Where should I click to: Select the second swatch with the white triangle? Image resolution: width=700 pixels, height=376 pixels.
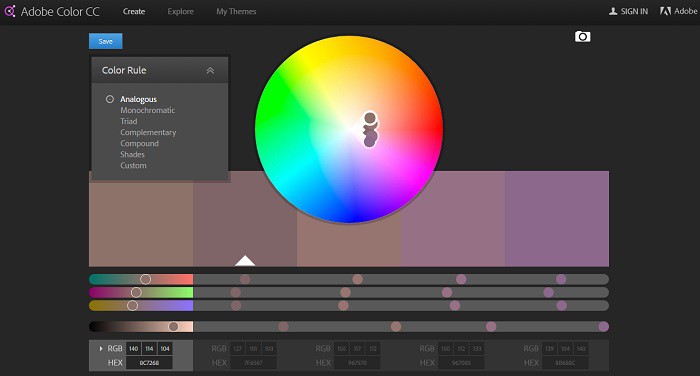(245, 219)
